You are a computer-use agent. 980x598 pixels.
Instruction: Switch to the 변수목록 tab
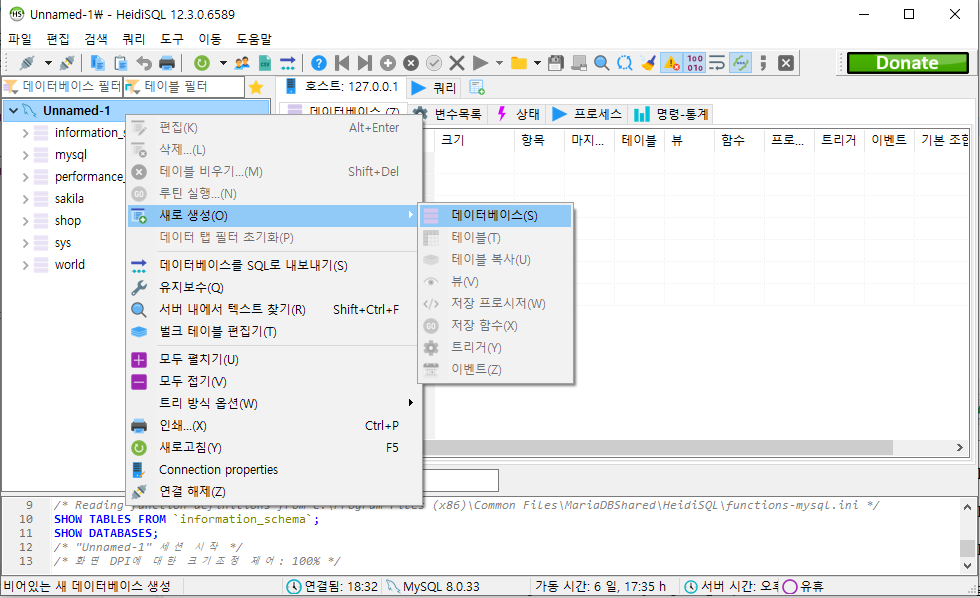pyautogui.click(x=448, y=114)
